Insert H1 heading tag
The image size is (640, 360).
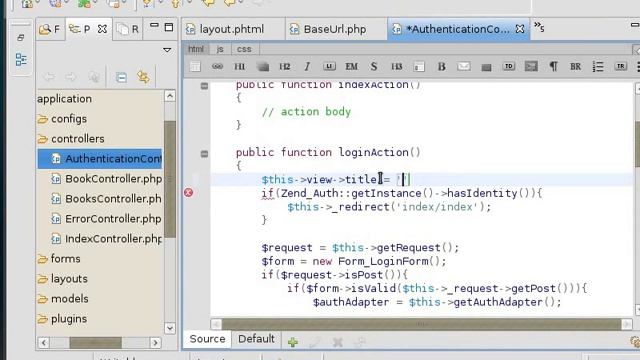point(240,66)
